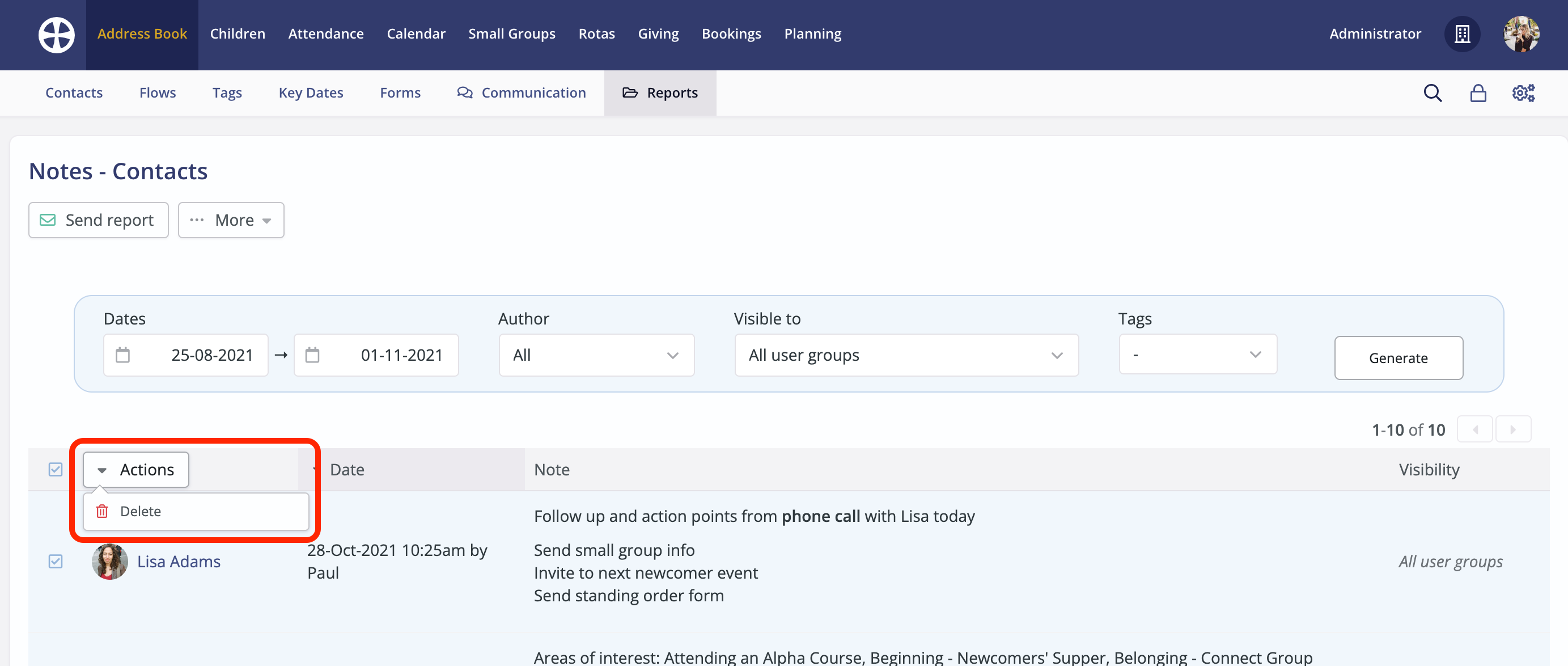This screenshot has width=1568, height=666.
Task: Choose Delete from Actions menu
Action: coord(141,511)
